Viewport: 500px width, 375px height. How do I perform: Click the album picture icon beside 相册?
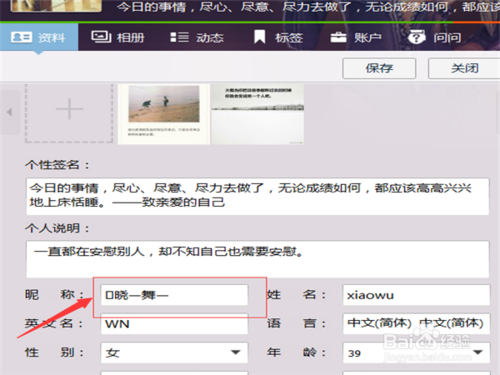101,37
